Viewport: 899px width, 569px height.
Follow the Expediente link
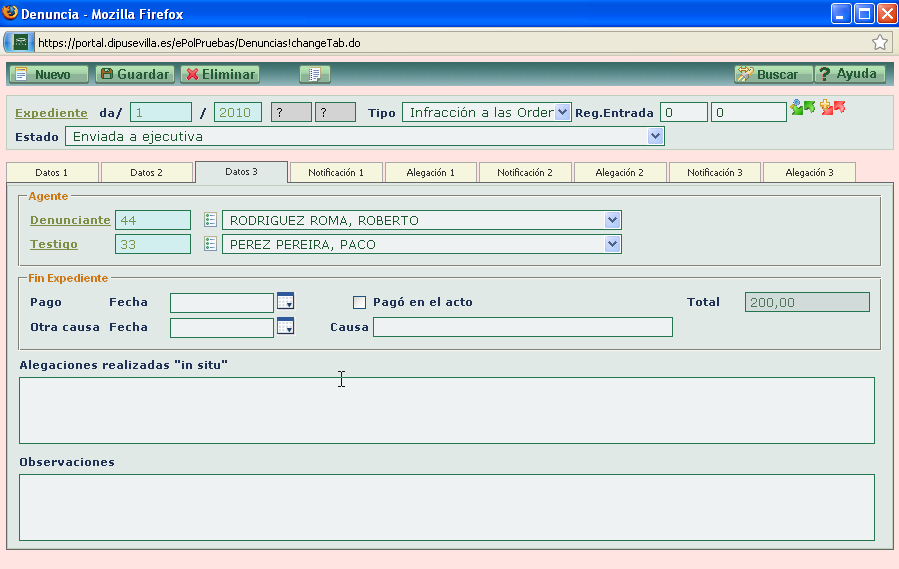point(51,113)
